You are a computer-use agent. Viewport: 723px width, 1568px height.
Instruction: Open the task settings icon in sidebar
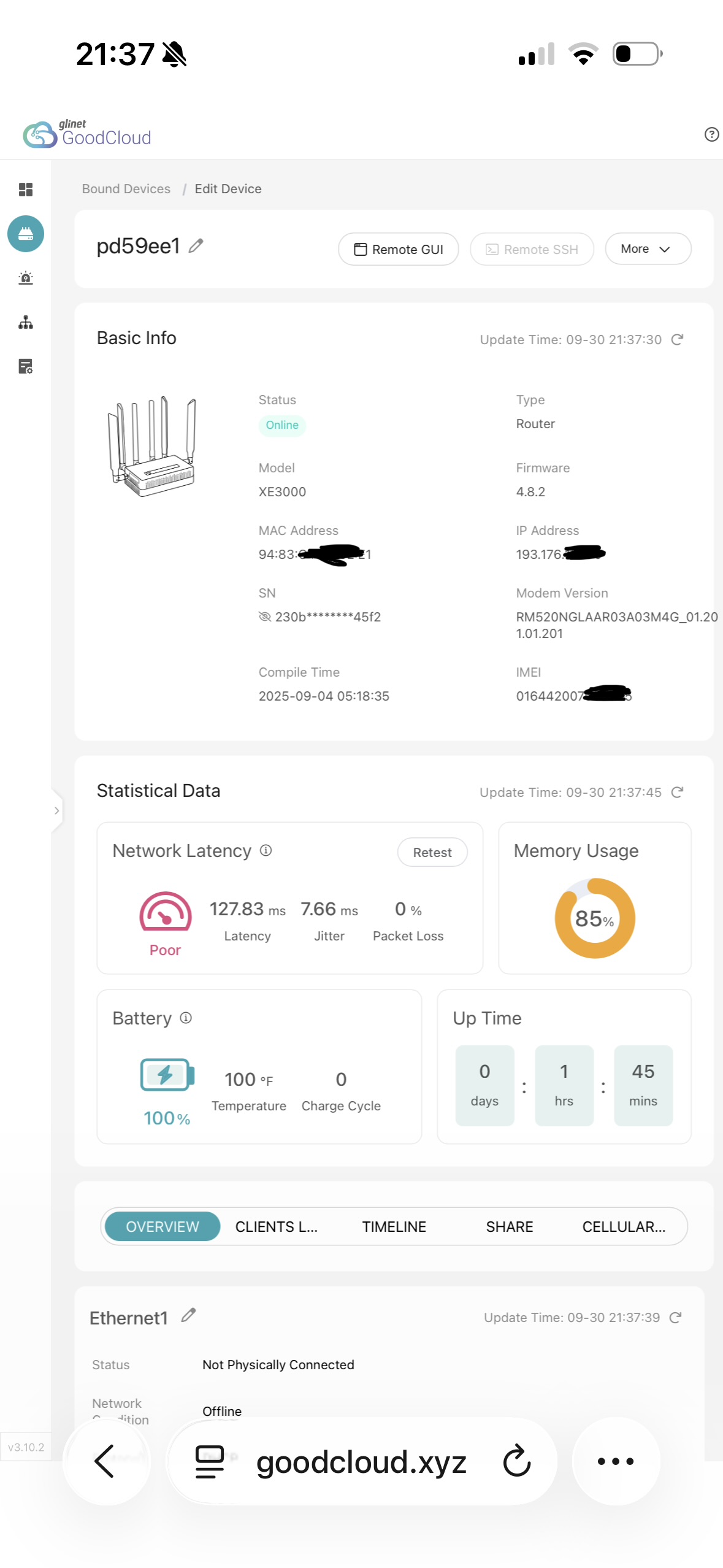click(x=26, y=366)
